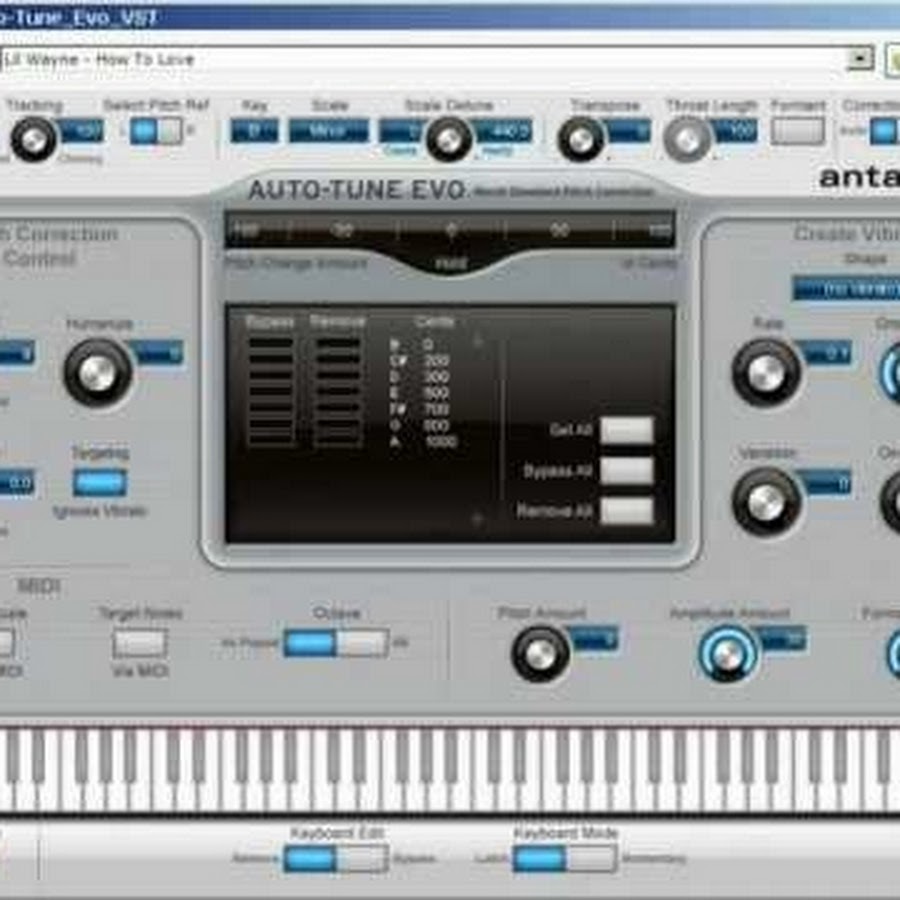Click the Amplitude Amount knob
The width and height of the screenshot is (900, 900).
tap(728, 654)
